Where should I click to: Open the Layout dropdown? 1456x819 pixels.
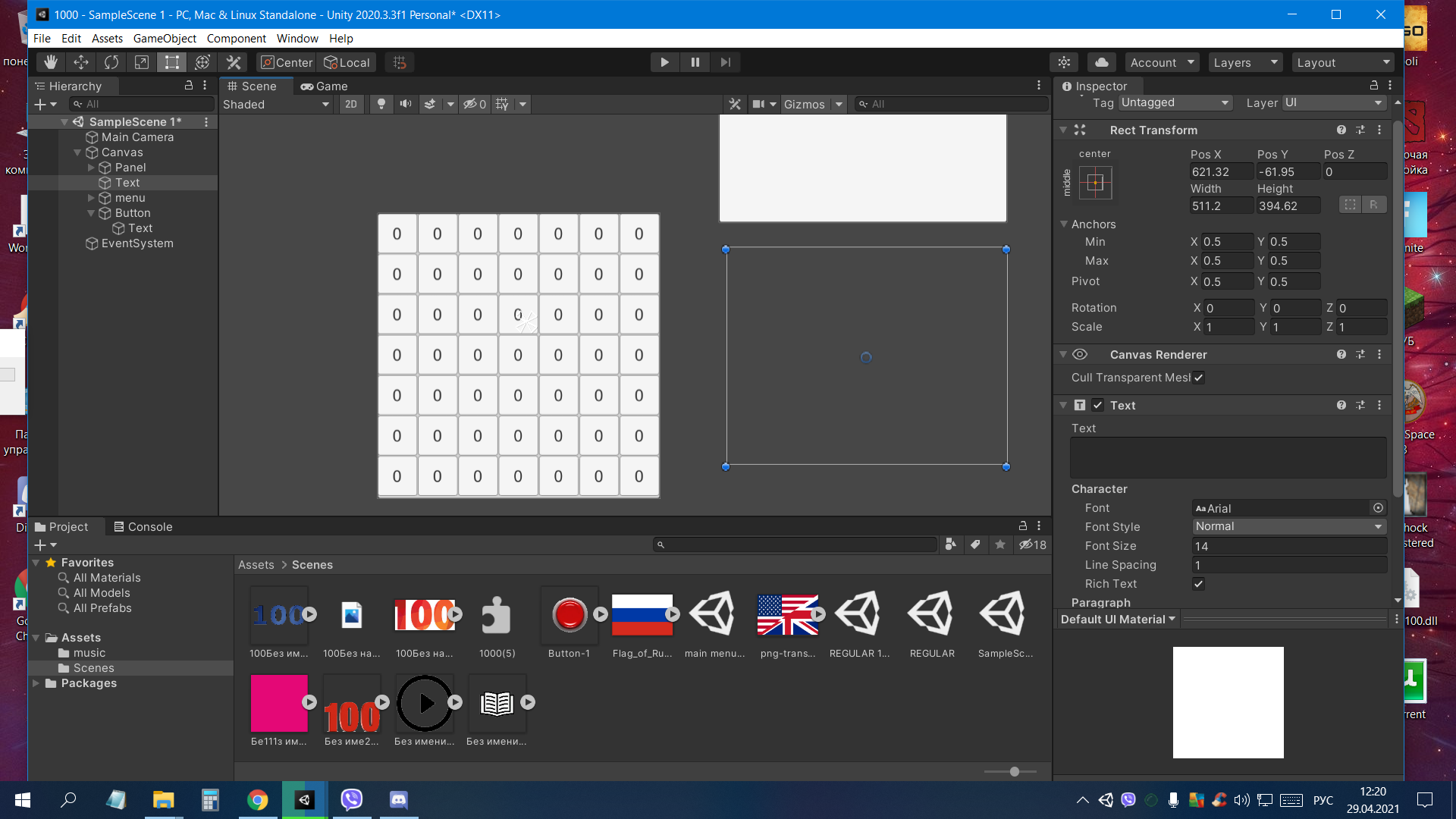[1343, 62]
